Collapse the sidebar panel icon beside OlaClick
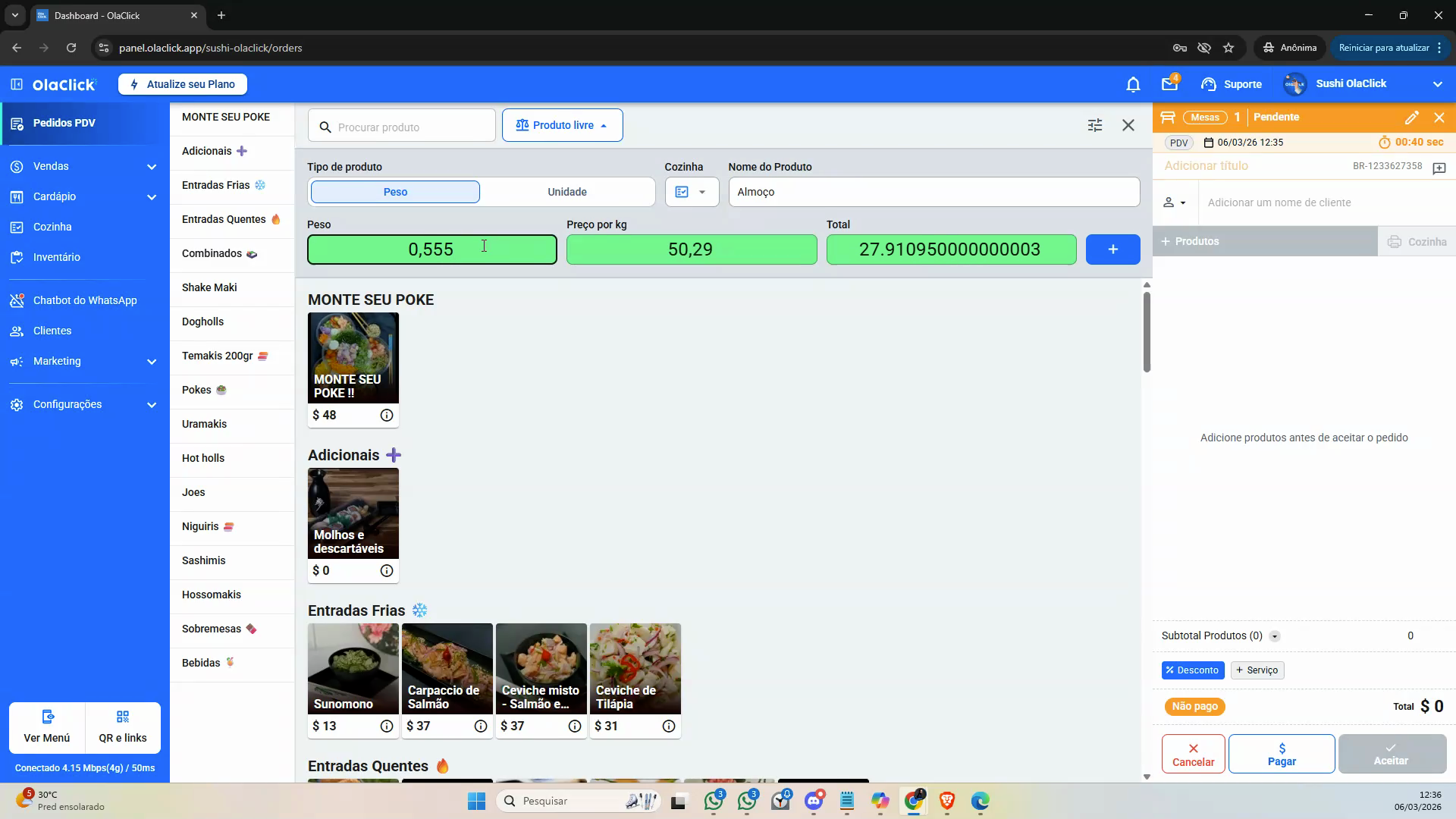The image size is (1456, 819). 17,84
